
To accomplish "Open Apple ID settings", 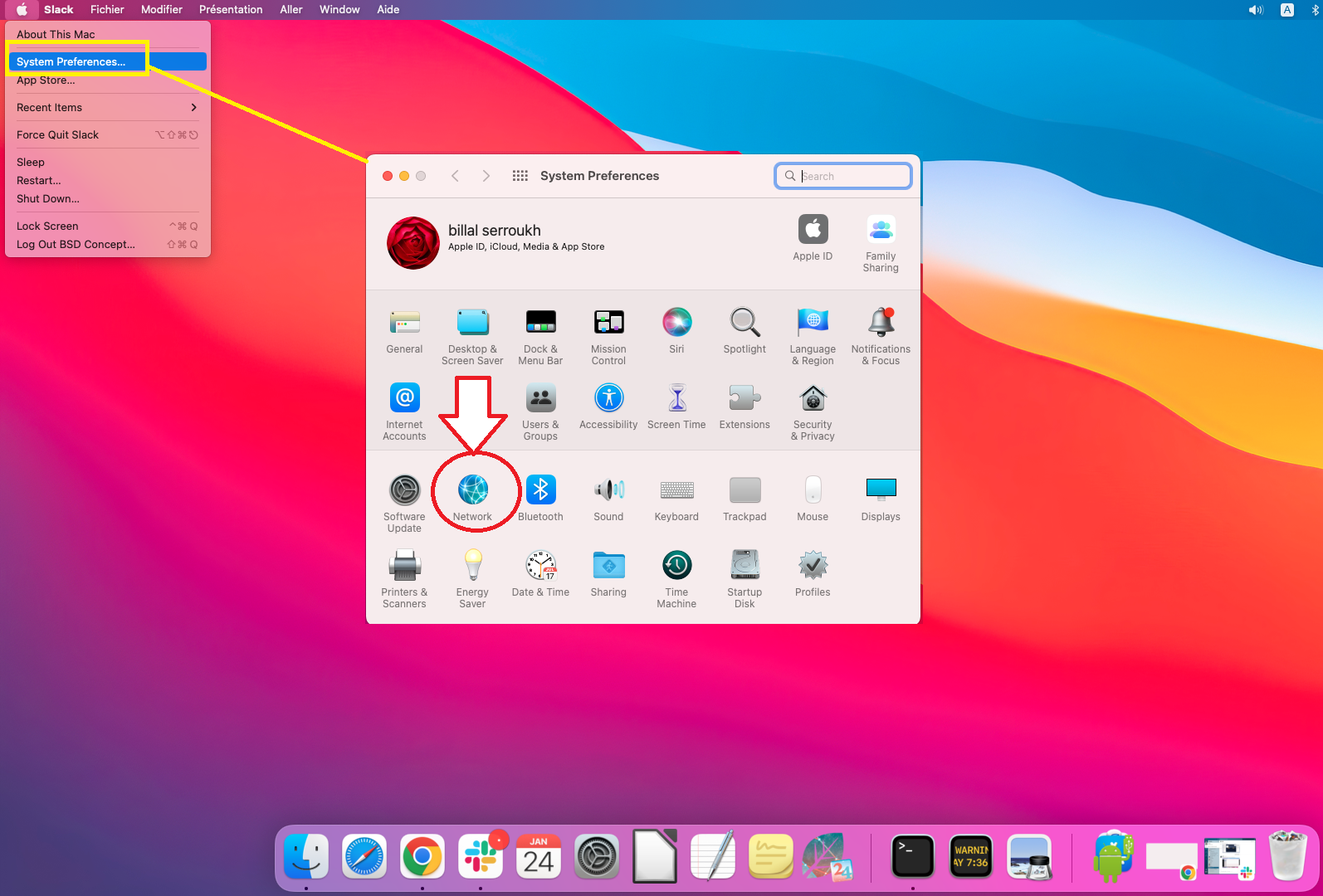I will click(813, 230).
